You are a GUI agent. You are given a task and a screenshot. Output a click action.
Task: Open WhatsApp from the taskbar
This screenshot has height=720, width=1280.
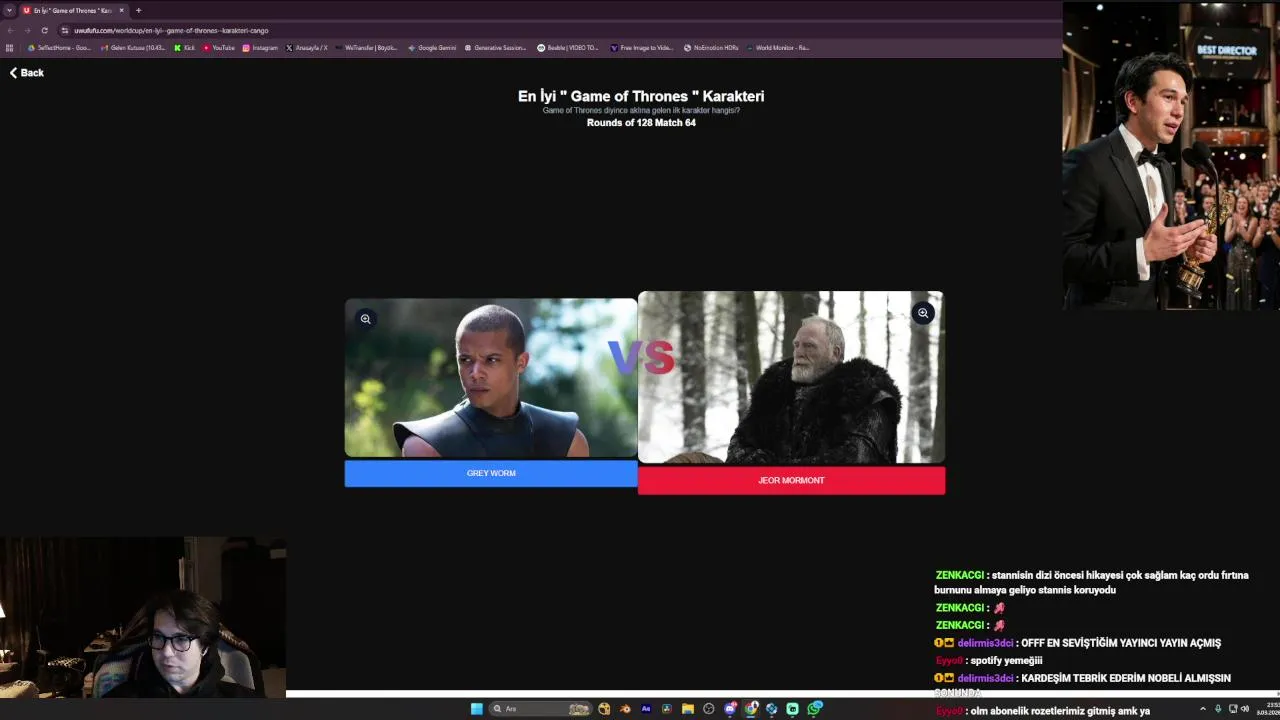(x=815, y=708)
